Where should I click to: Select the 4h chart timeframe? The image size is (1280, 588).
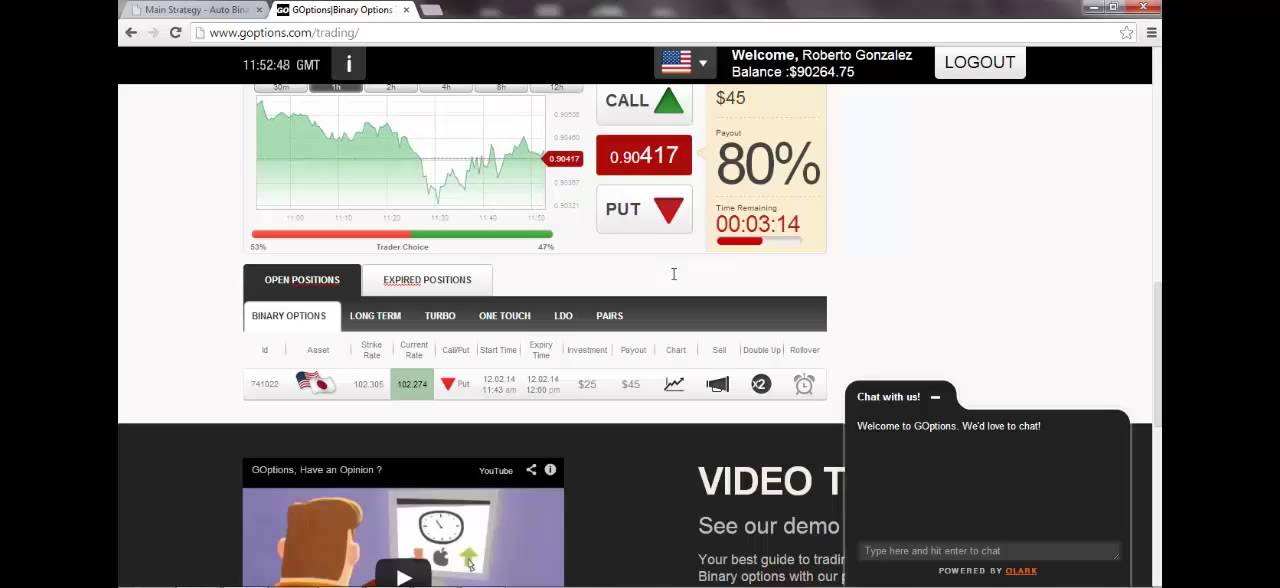click(x=446, y=88)
